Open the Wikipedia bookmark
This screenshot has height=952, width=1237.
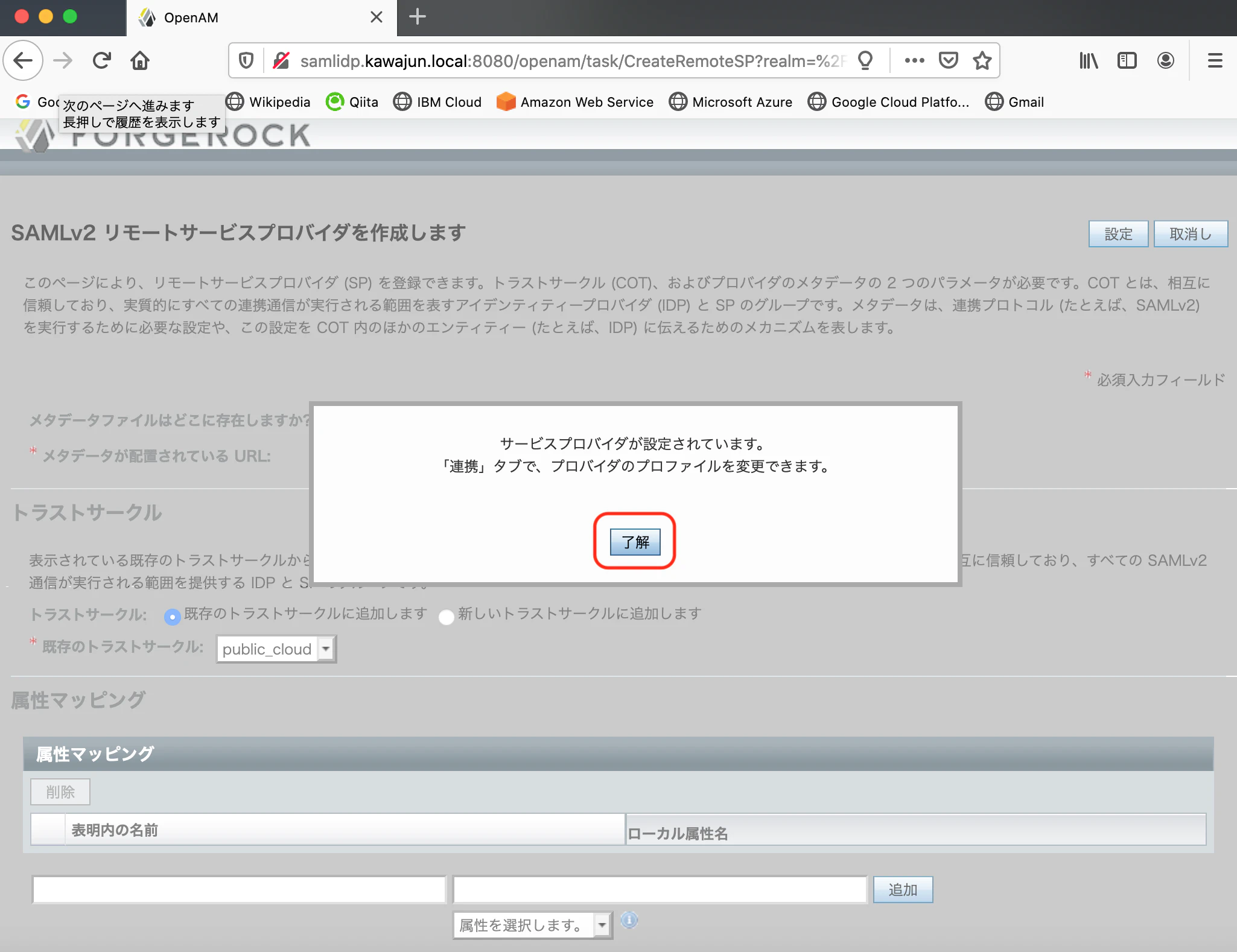point(269,102)
